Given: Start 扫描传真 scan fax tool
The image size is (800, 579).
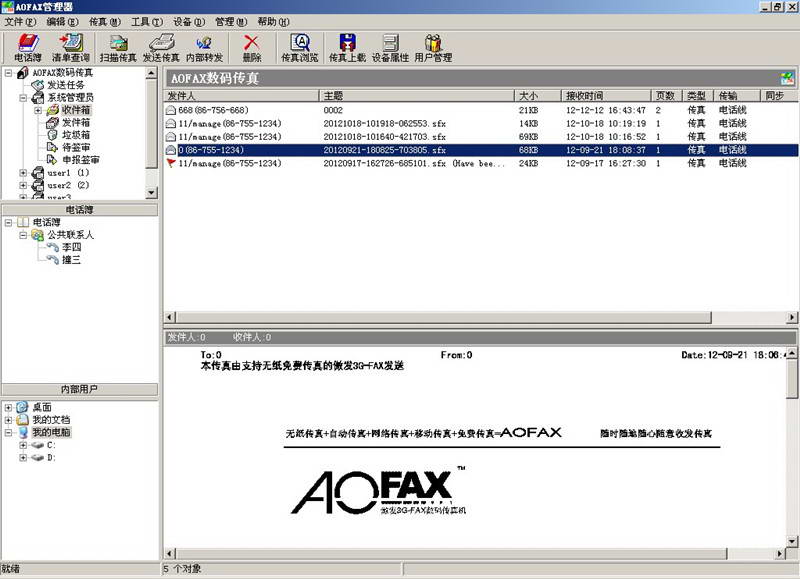Looking at the screenshot, I should [119, 48].
